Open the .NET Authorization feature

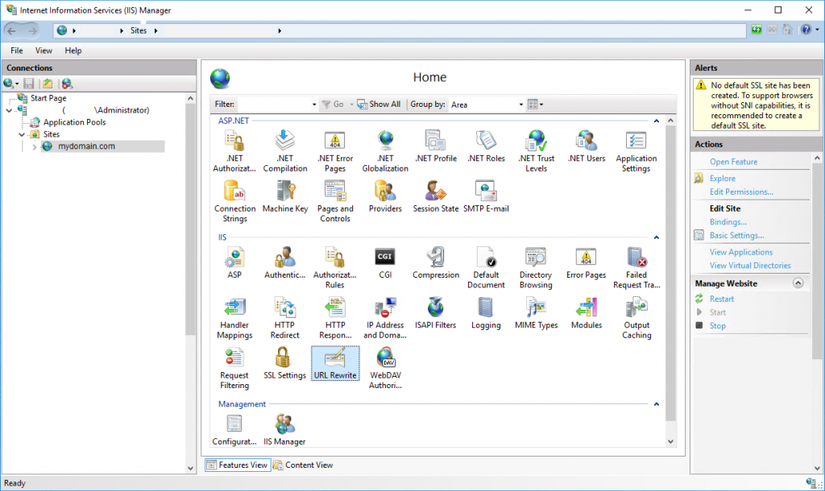[234, 152]
